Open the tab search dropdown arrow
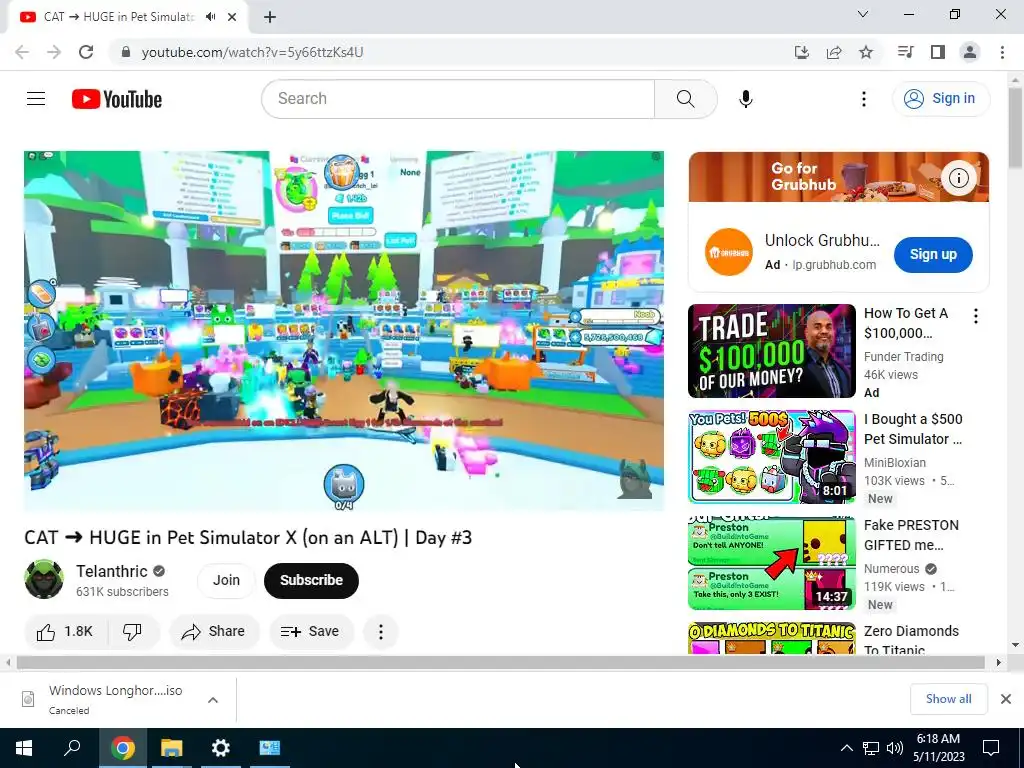The image size is (1024, 768). 863,14
